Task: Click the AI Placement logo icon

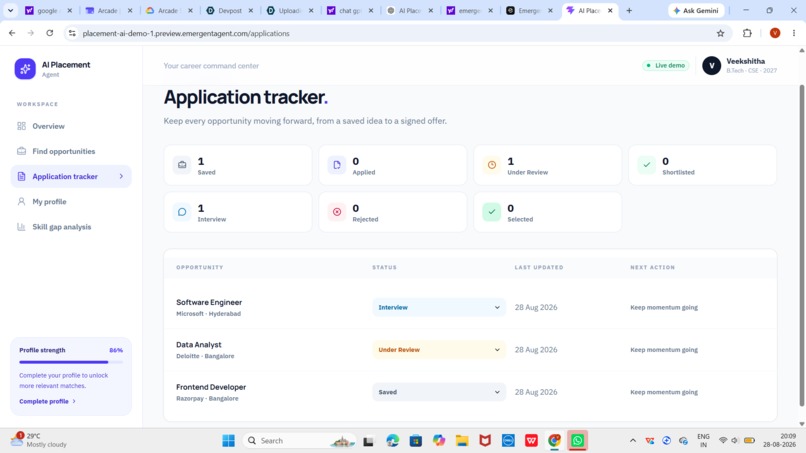Action: pyautogui.click(x=25, y=68)
